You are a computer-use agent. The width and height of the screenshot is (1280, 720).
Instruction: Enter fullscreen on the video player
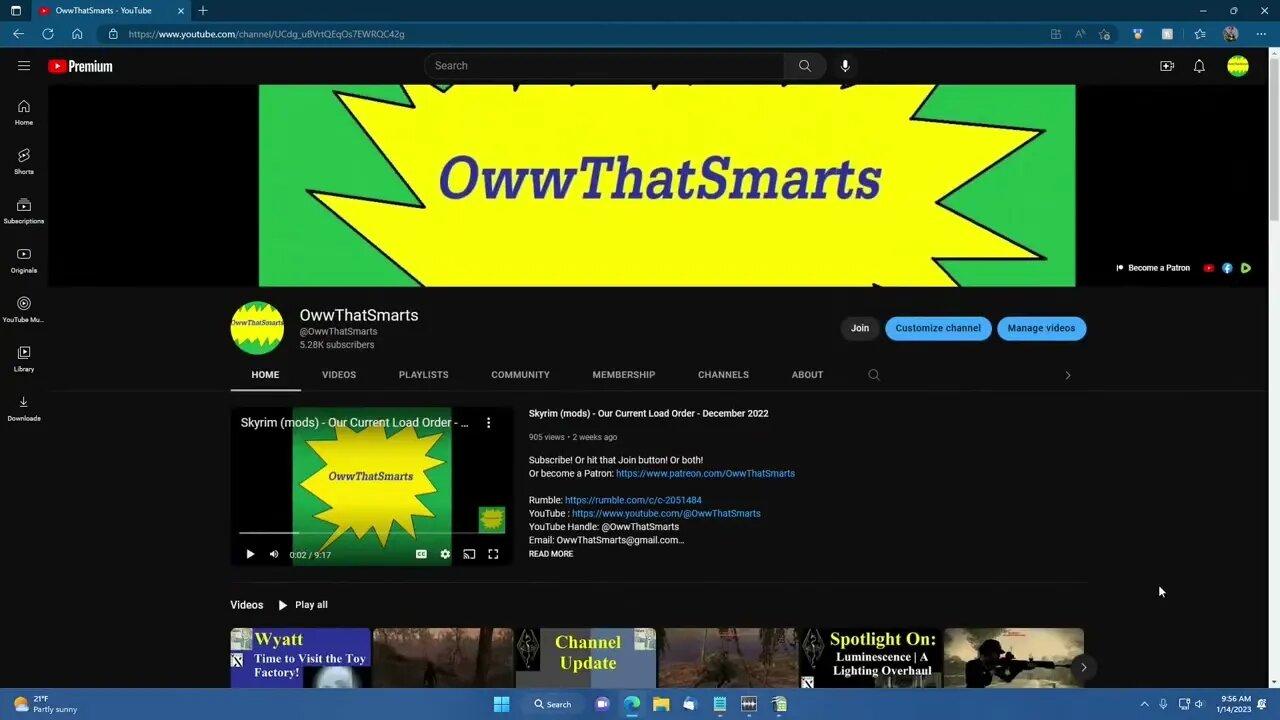(493, 554)
